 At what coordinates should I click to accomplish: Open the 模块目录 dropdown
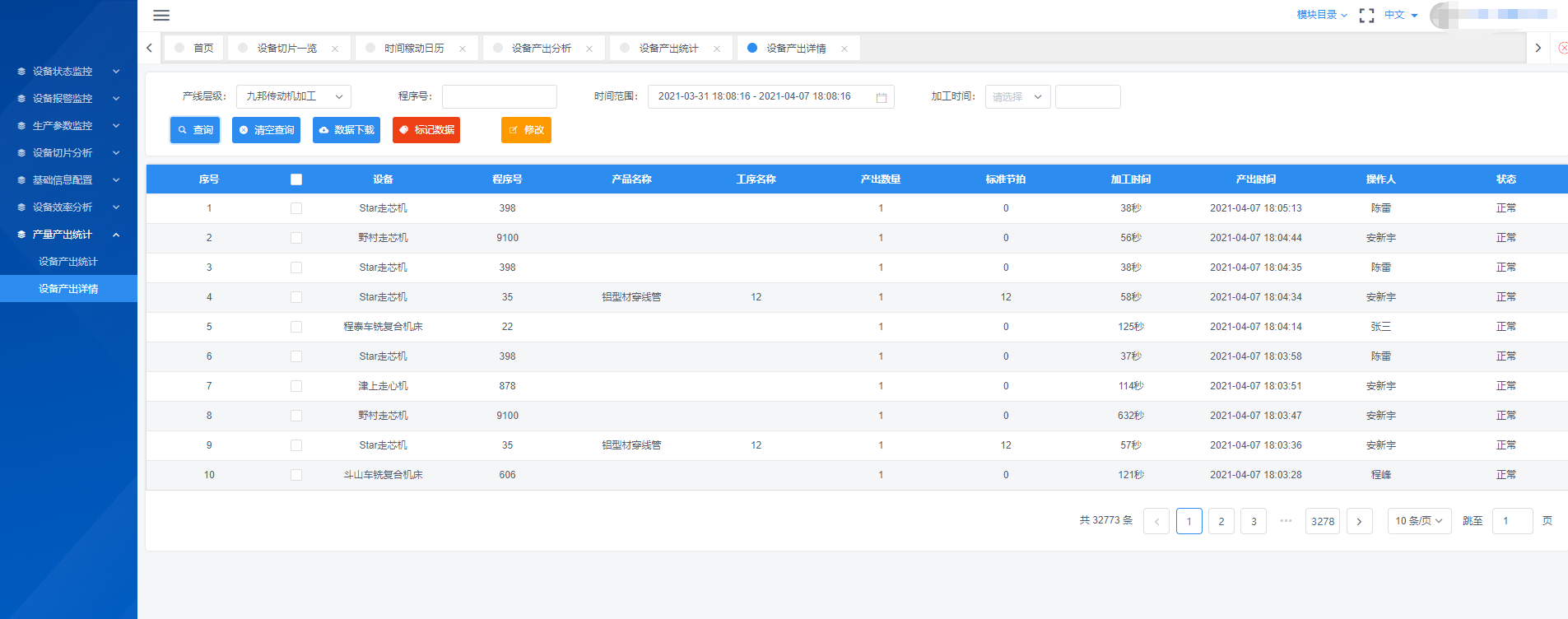1322,15
